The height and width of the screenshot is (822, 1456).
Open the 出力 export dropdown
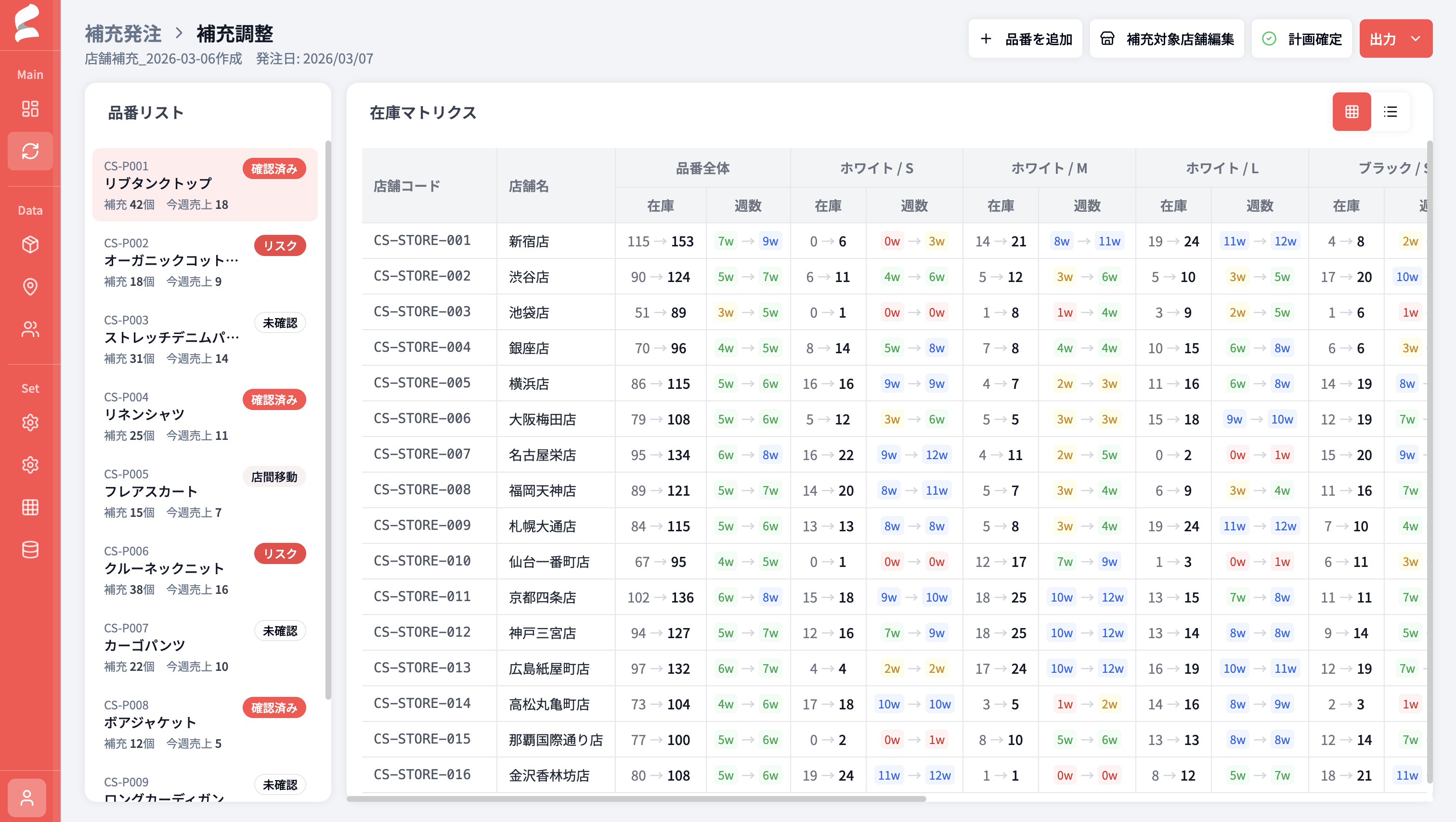1395,39
